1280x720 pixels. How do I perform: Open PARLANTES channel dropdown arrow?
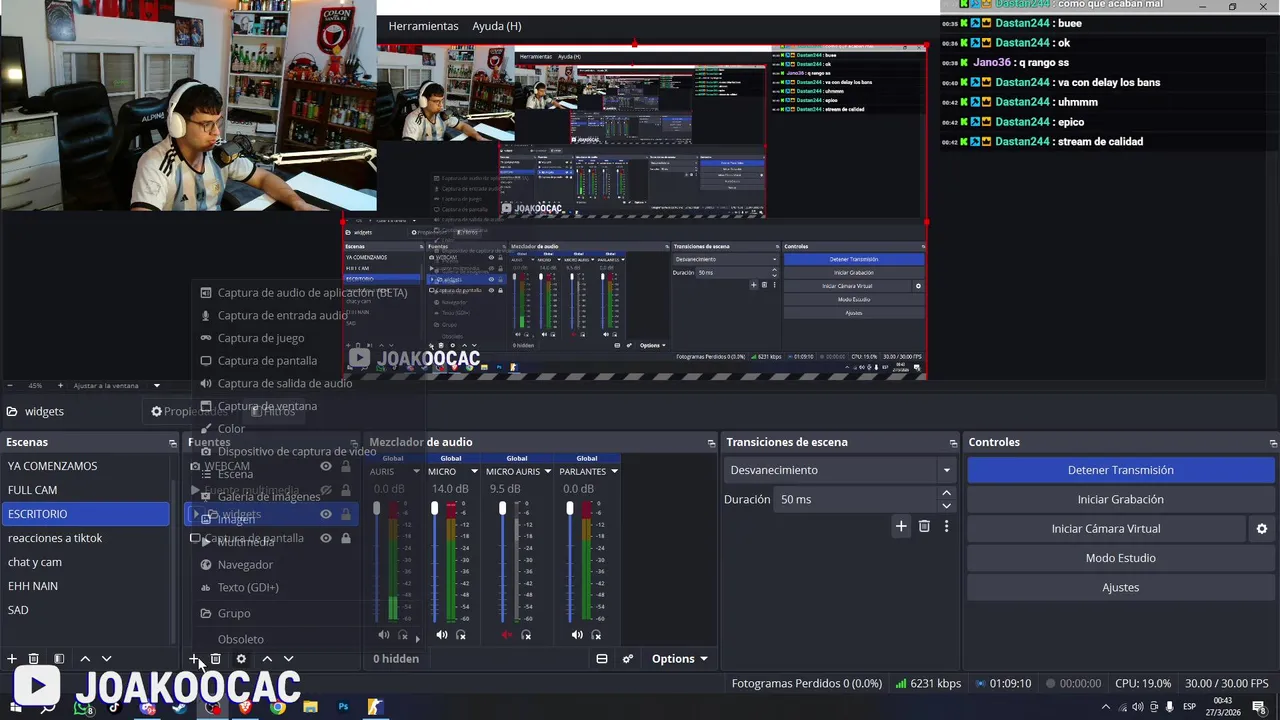pyautogui.click(x=614, y=471)
